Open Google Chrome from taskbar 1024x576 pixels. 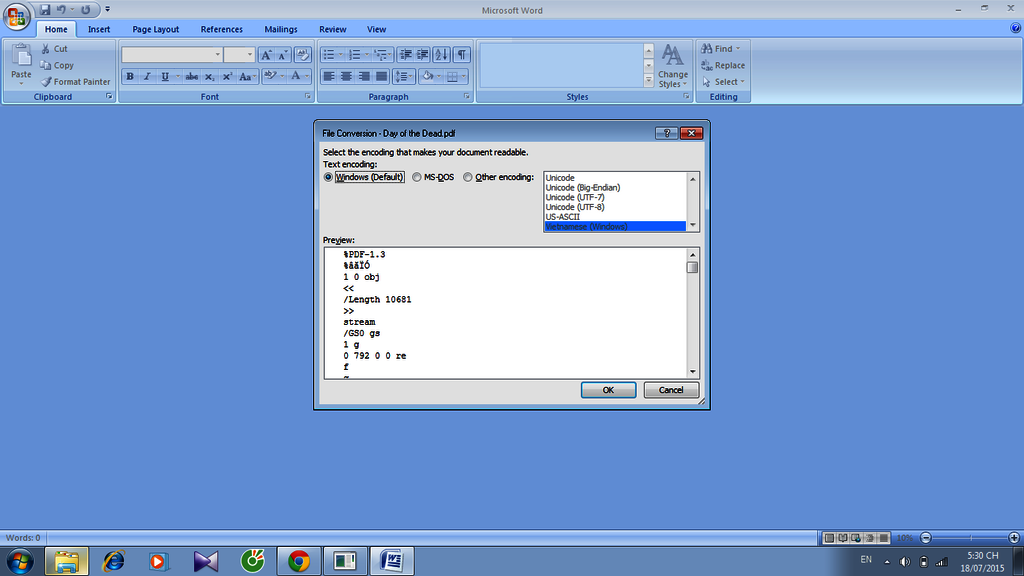pyautogui.click(x=298, y=561)
